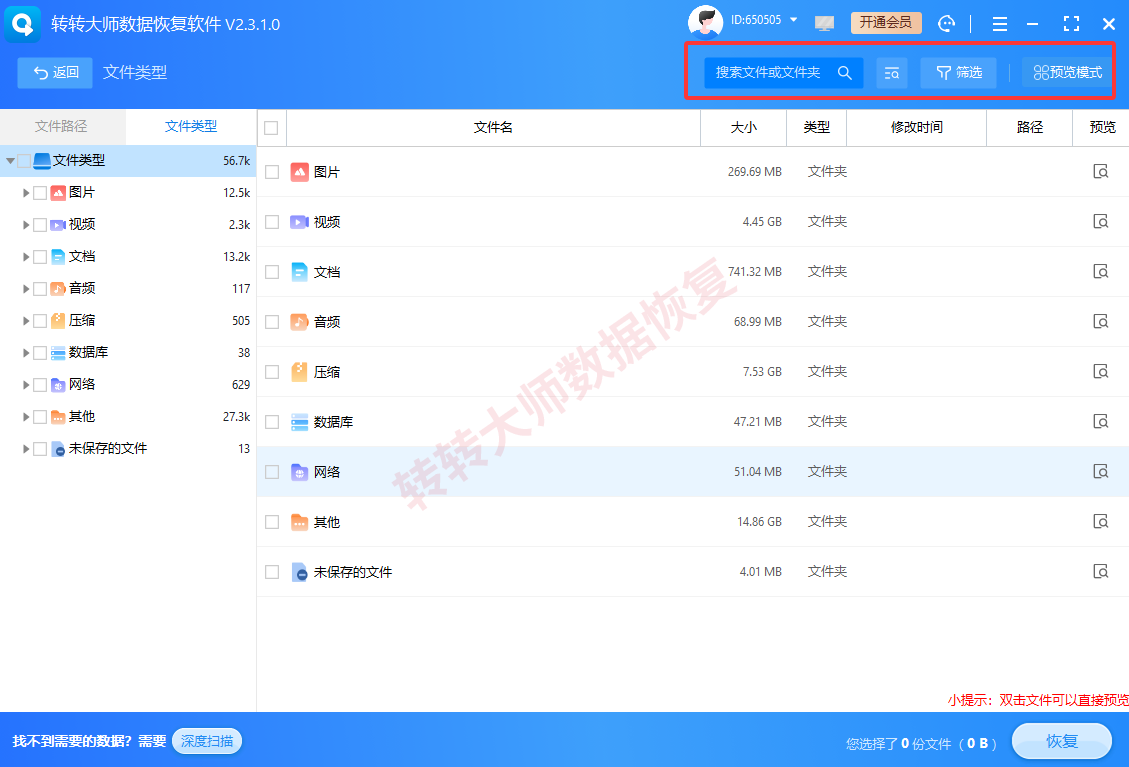Expand the 视频 node in sidebar tree

click(26, 225)
